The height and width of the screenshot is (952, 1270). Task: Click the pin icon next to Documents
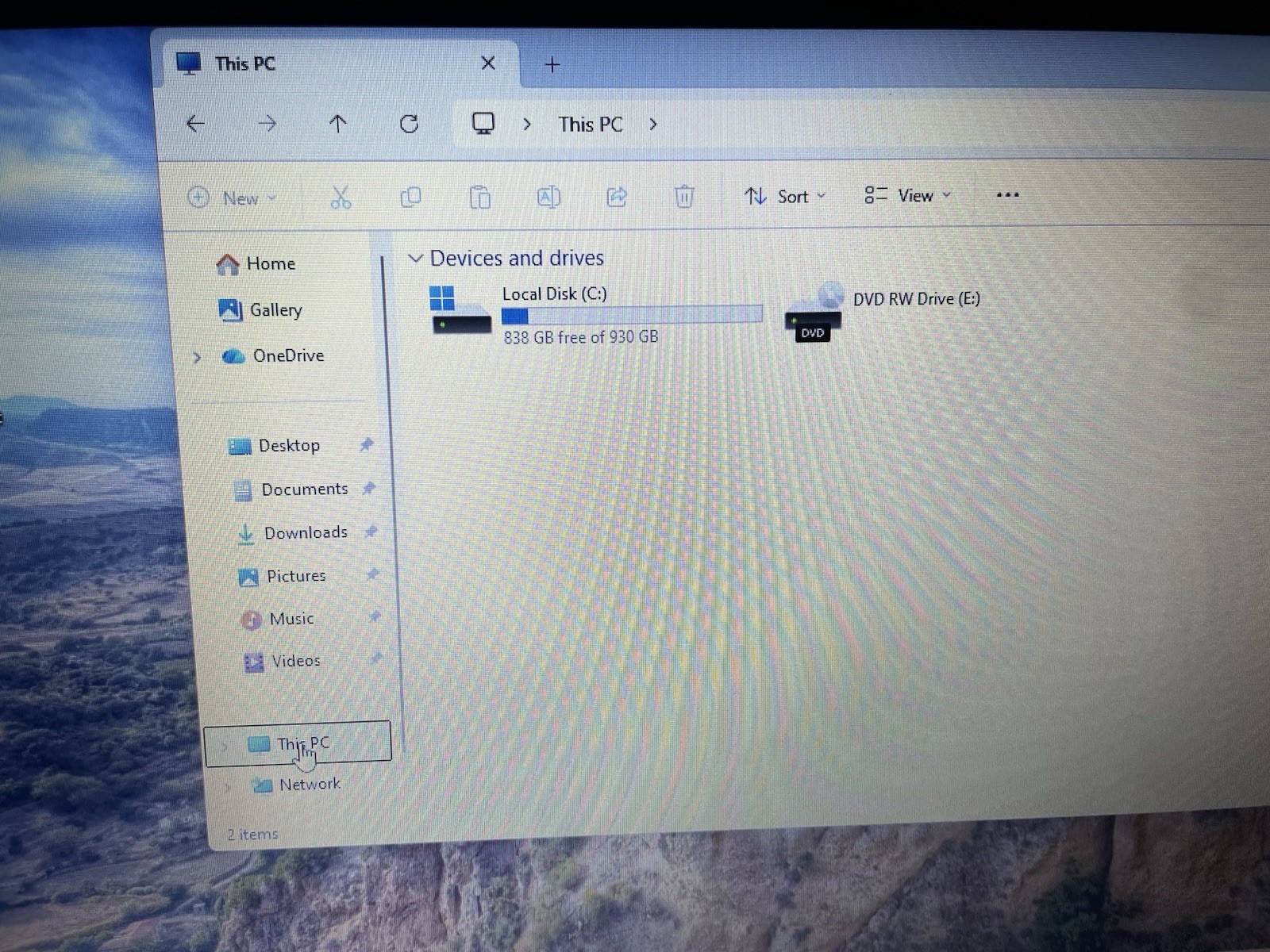click(x=368, y=488)
